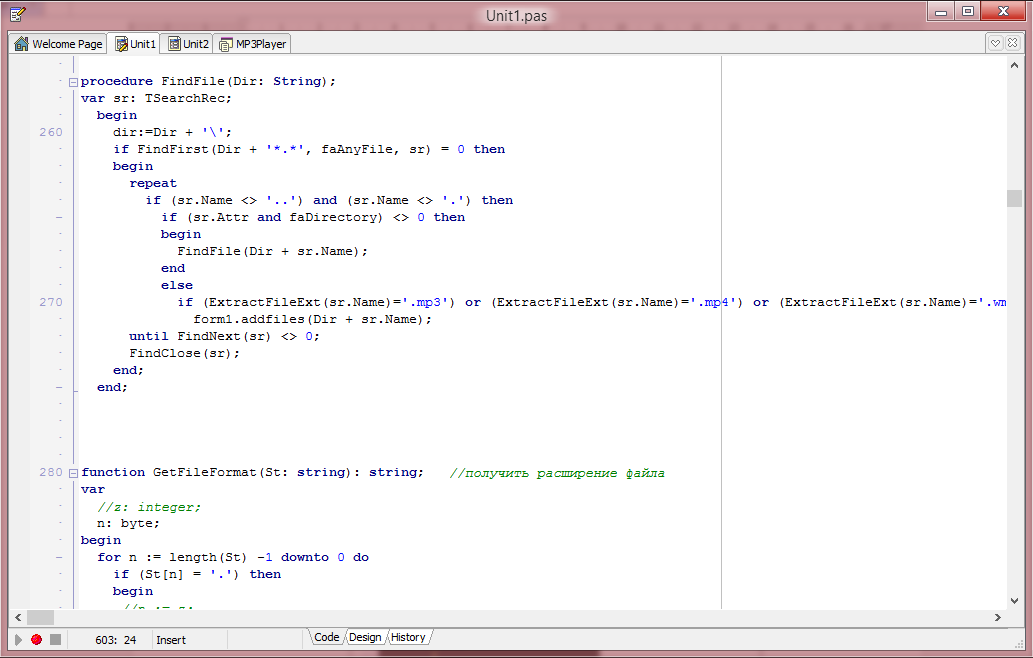Click the MP3Player project tab icon

pyautogui.click(x=226, y=44)
